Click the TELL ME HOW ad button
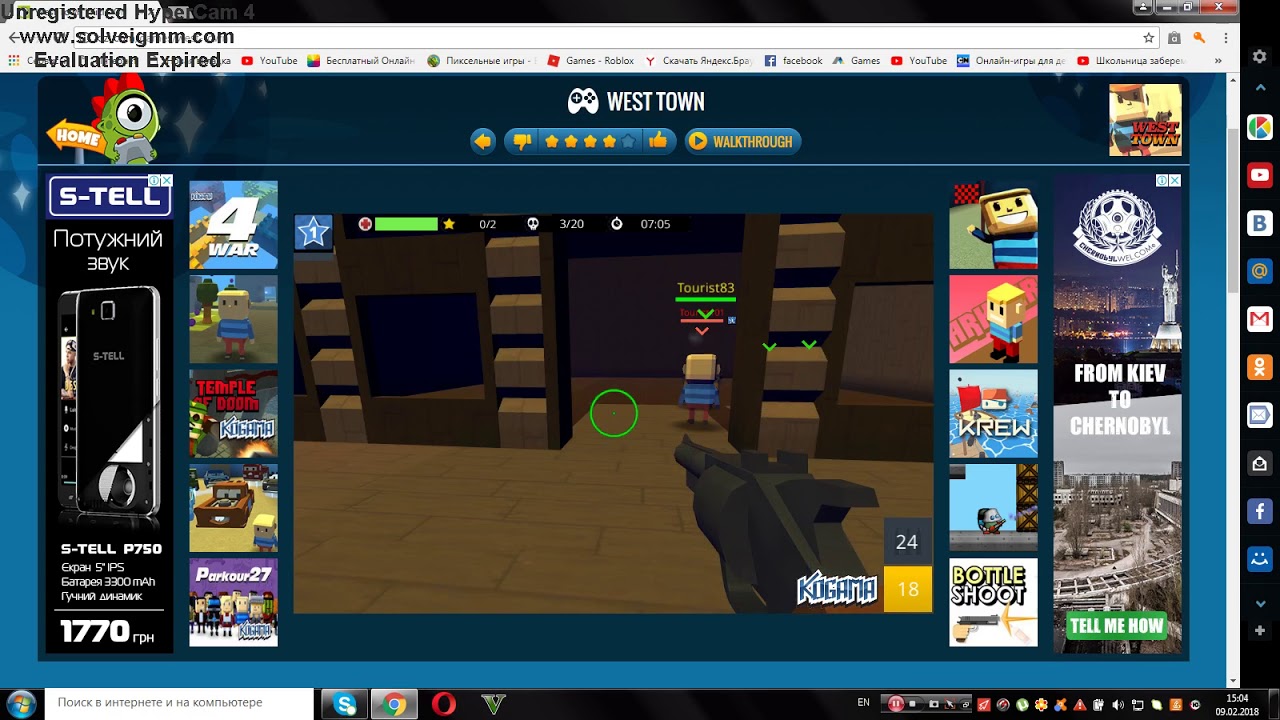Image resolution: width=1280 pixels, height=720 pixels. pos(1116,627)
